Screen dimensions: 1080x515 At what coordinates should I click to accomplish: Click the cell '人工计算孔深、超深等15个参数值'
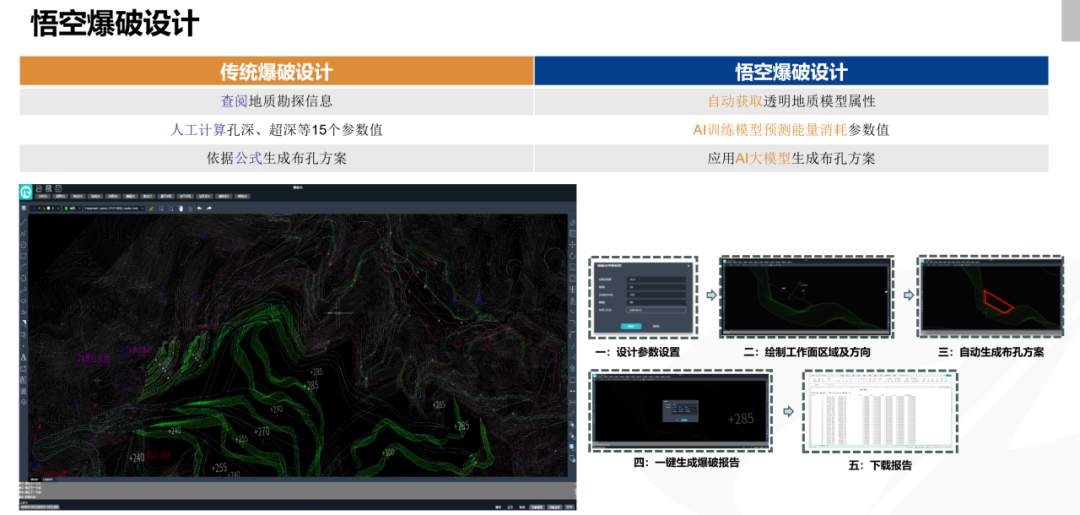(x=276, y=129)
